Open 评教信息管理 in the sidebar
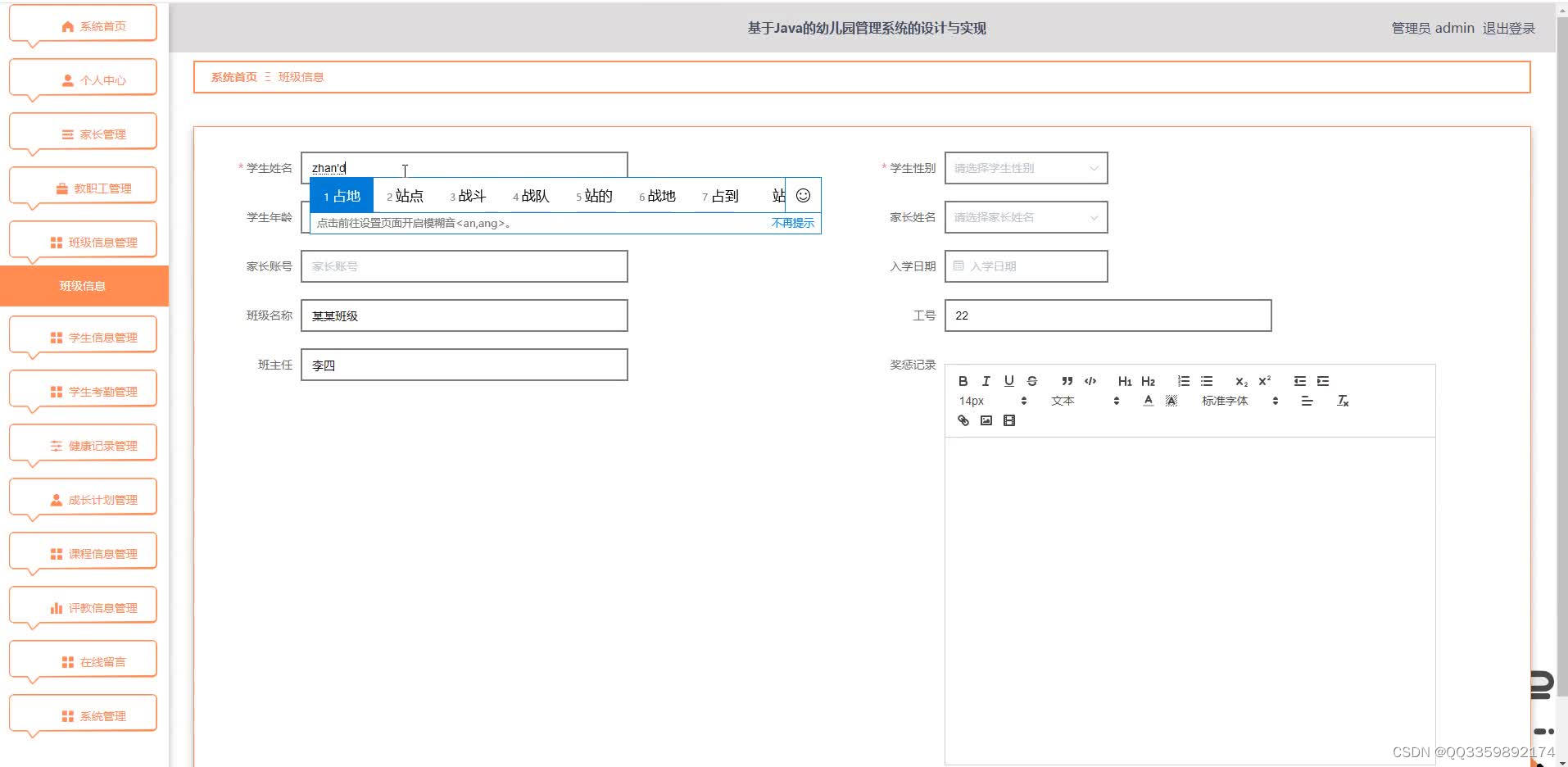1568x767 pixels. coord(83,607)
